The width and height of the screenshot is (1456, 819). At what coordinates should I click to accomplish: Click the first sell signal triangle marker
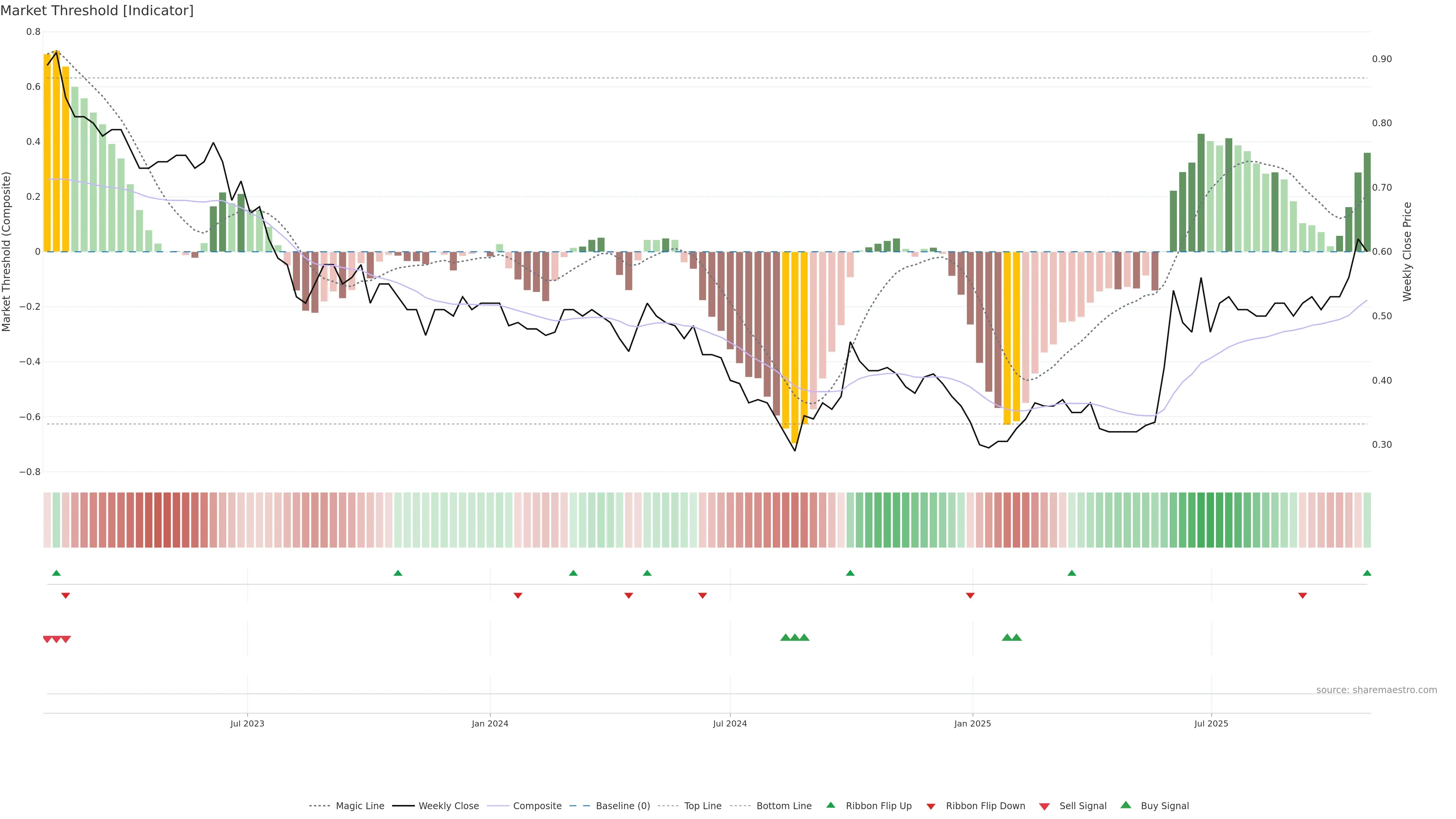point(47,639)
